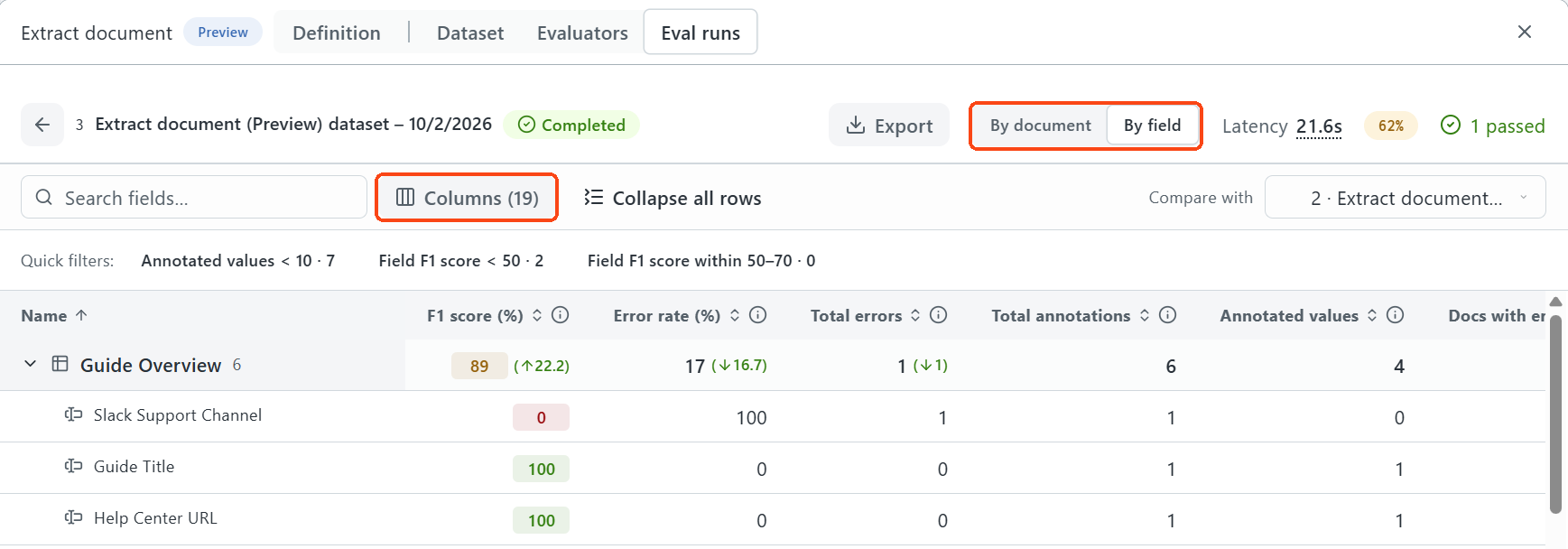Click the Preview badge

(223, 33)
